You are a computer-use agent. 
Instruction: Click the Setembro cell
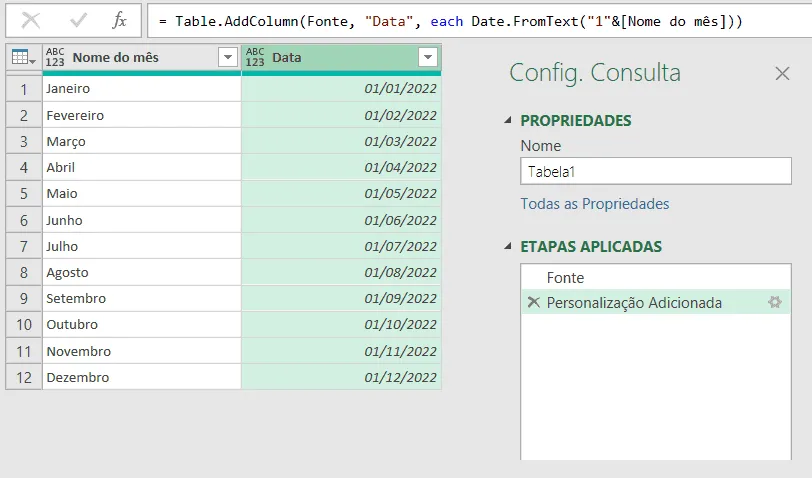click(x=141, y=298)
